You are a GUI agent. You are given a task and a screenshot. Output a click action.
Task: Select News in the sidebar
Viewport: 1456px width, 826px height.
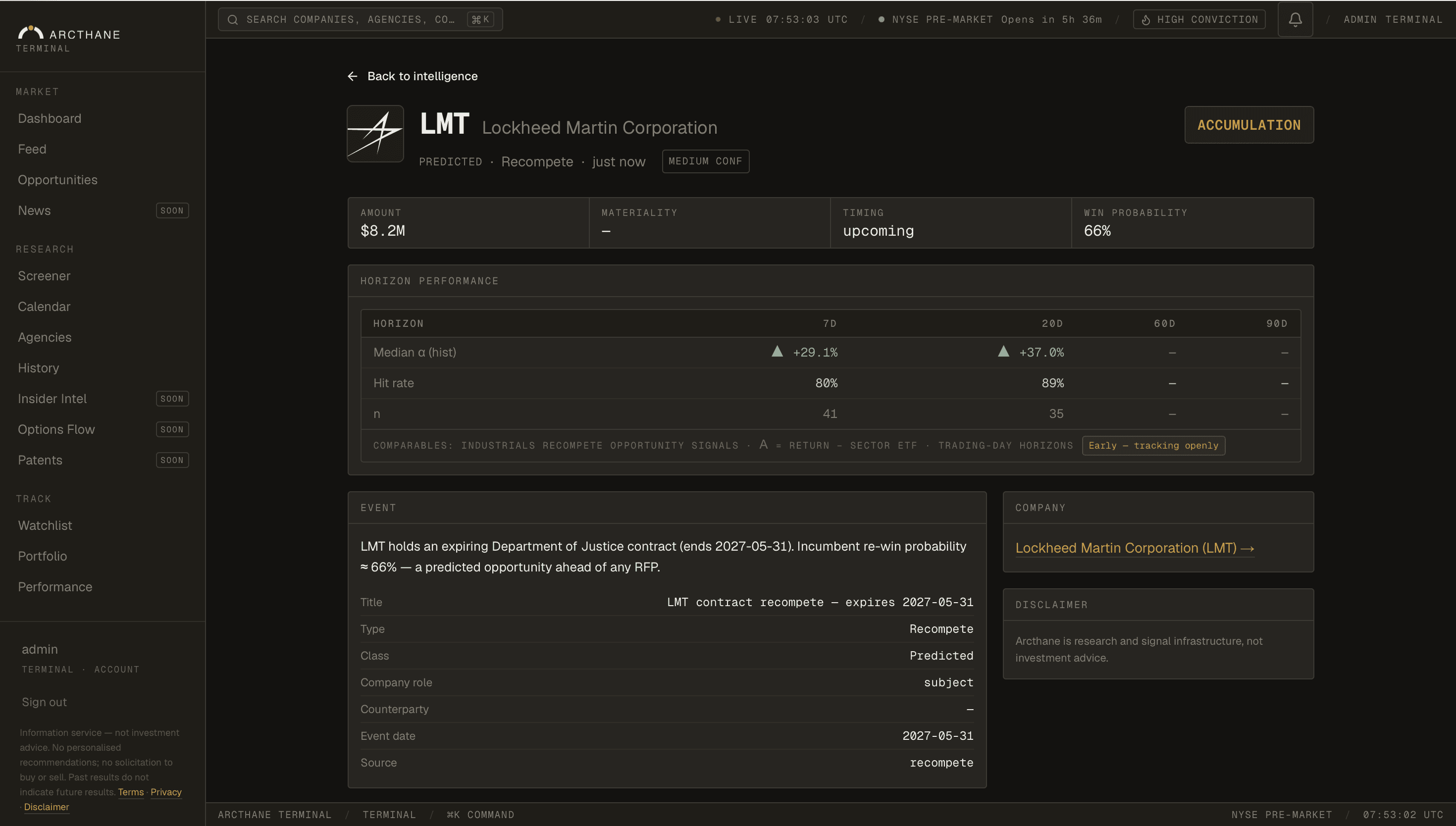click(34, 210)
